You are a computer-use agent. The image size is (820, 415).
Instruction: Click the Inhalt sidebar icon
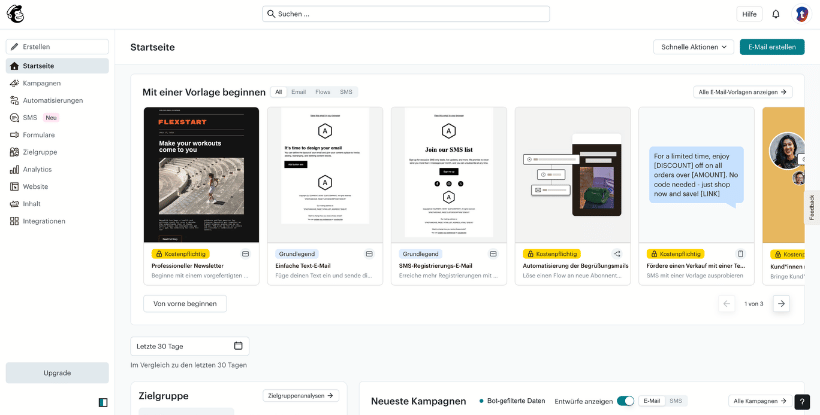(x=15, y=204)
